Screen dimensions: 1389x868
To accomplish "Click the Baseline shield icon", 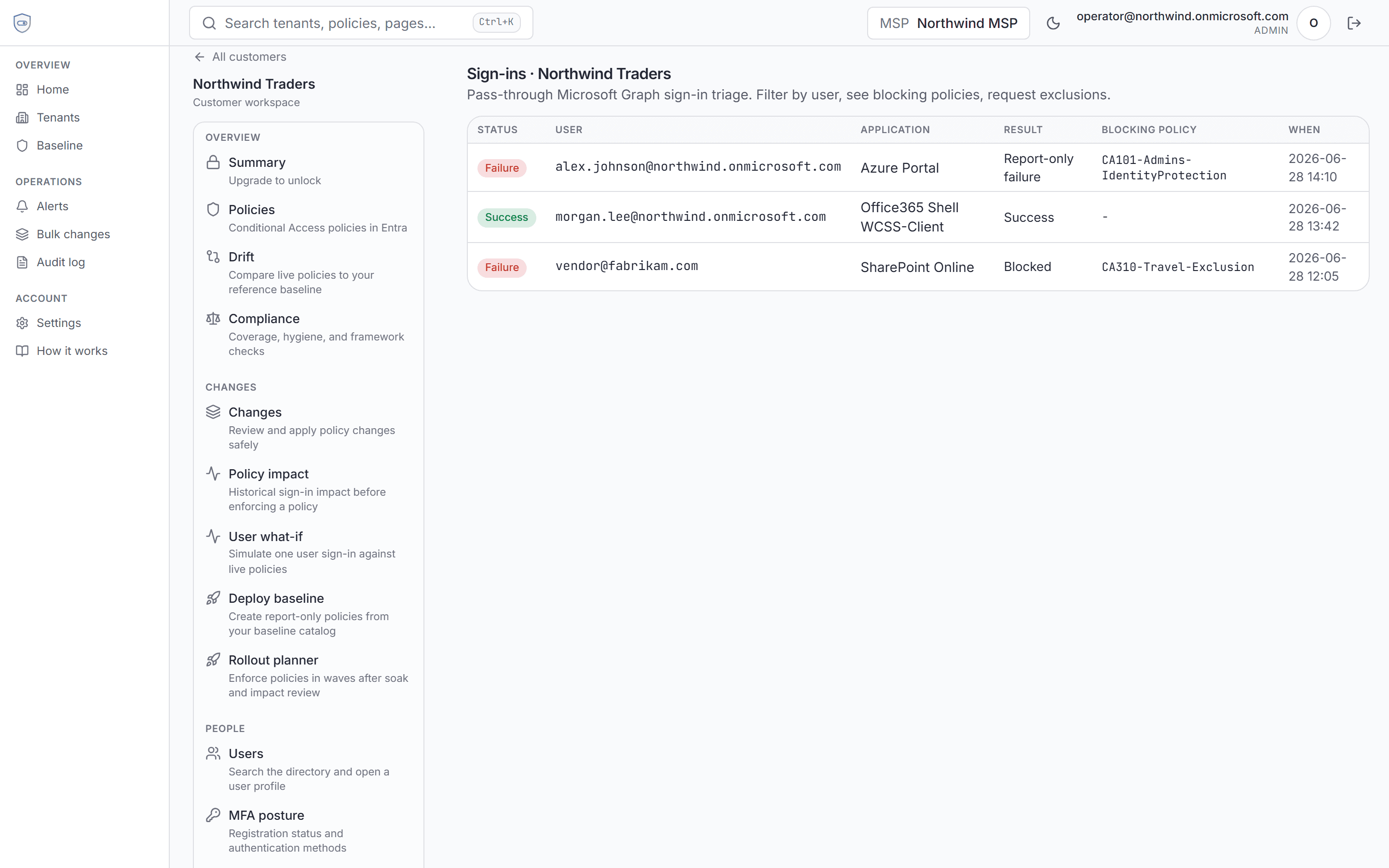I will click(22, 146).
